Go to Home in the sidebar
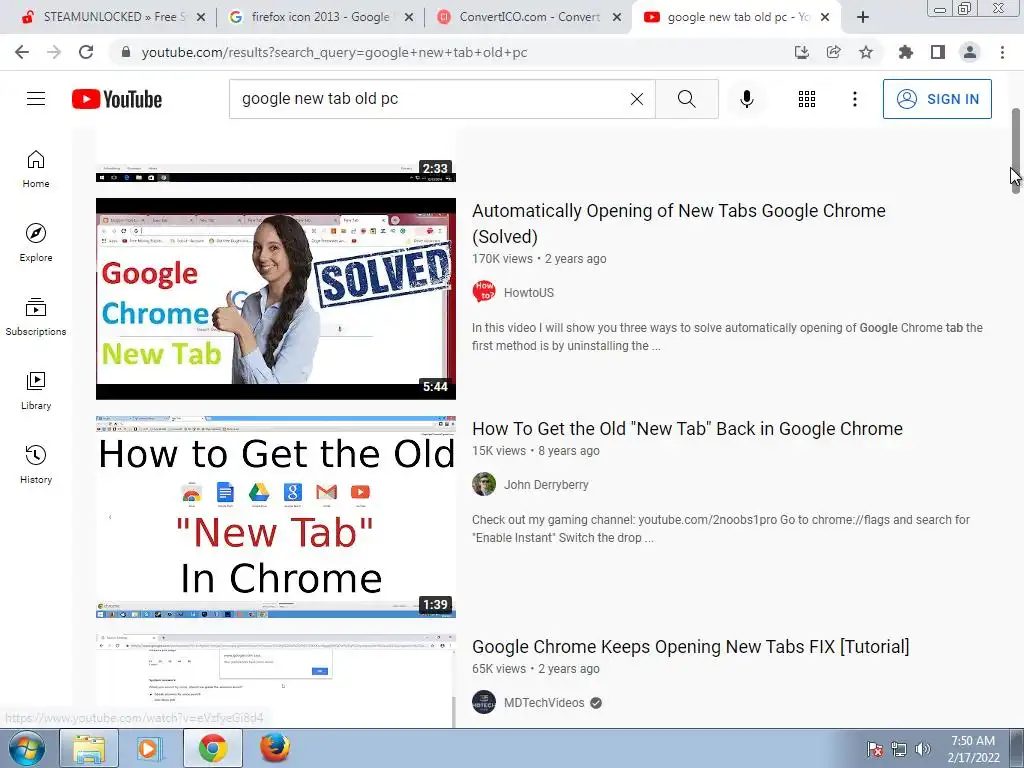 point(36,169)
